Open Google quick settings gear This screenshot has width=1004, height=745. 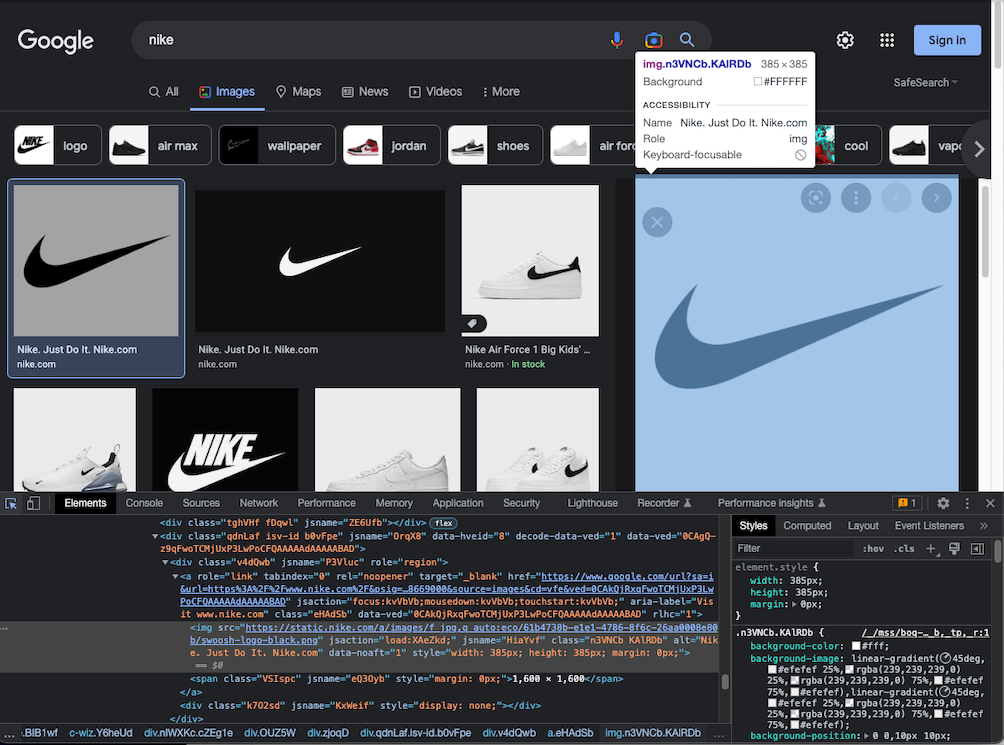tap(845, 40)
